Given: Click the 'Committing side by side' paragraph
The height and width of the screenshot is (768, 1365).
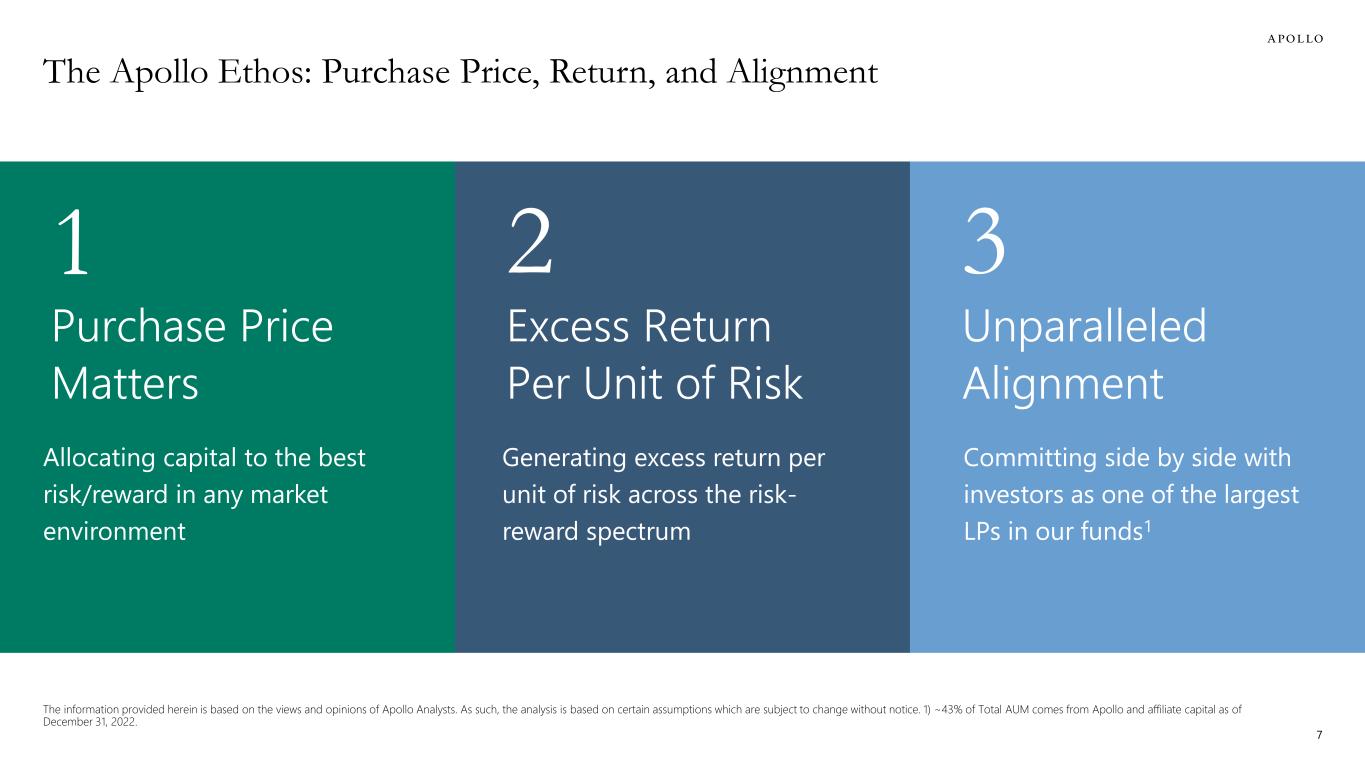Looking at the screenshot, I should (x=1130, y=494).
